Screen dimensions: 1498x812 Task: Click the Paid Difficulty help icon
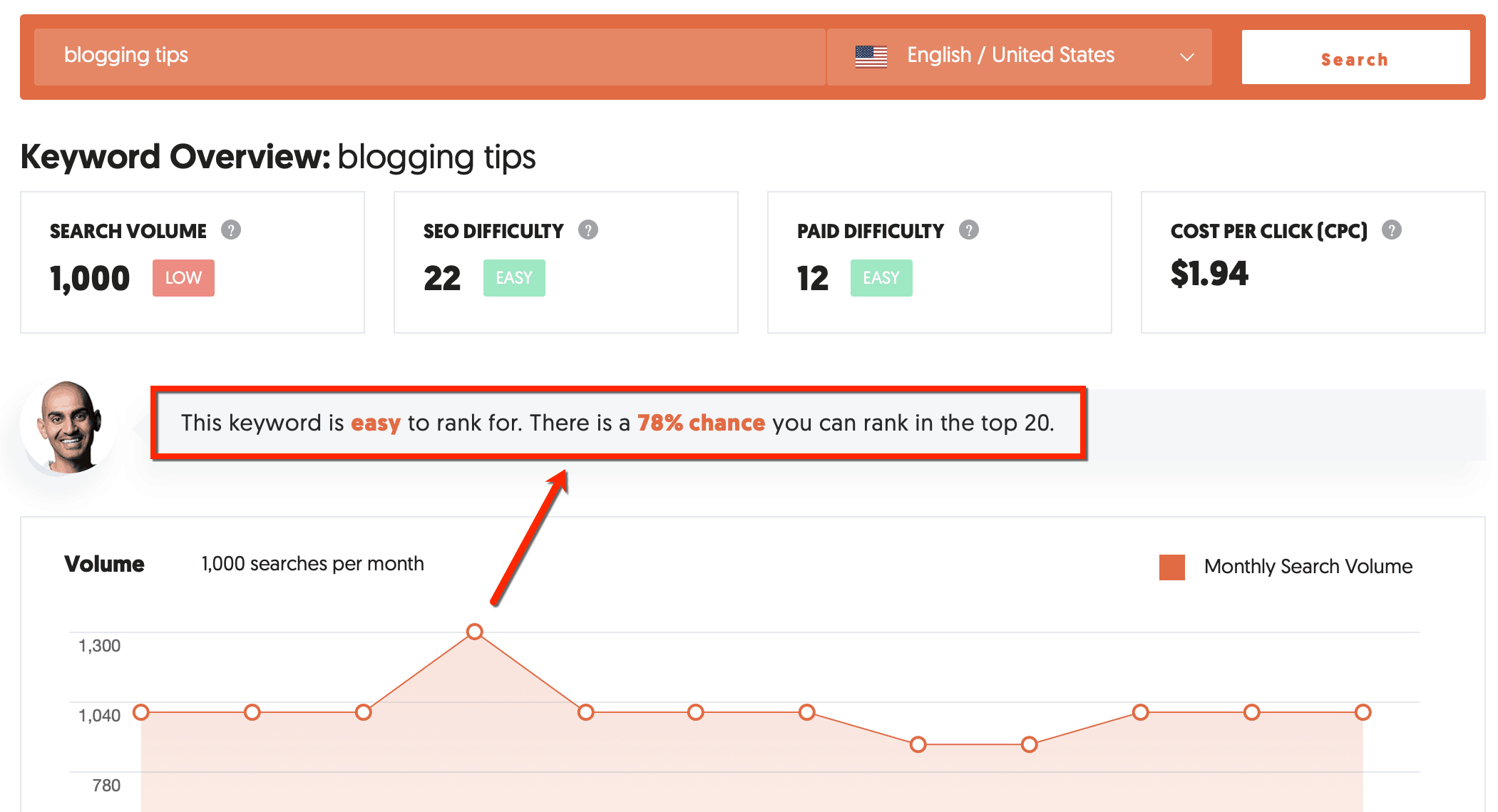969,230
